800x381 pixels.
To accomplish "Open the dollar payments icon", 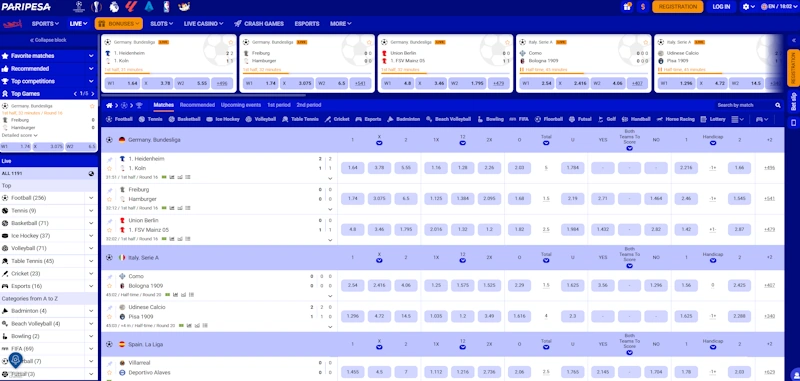I will click(643, 7).
